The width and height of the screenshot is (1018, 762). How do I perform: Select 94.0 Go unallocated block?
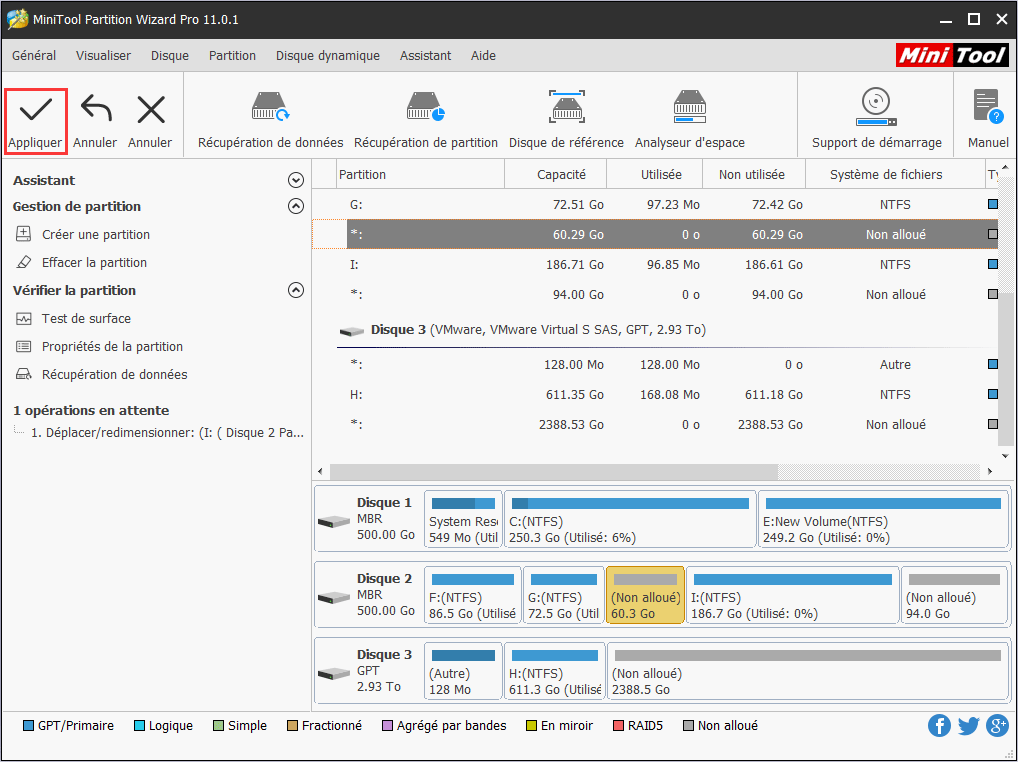pos(954,595)
